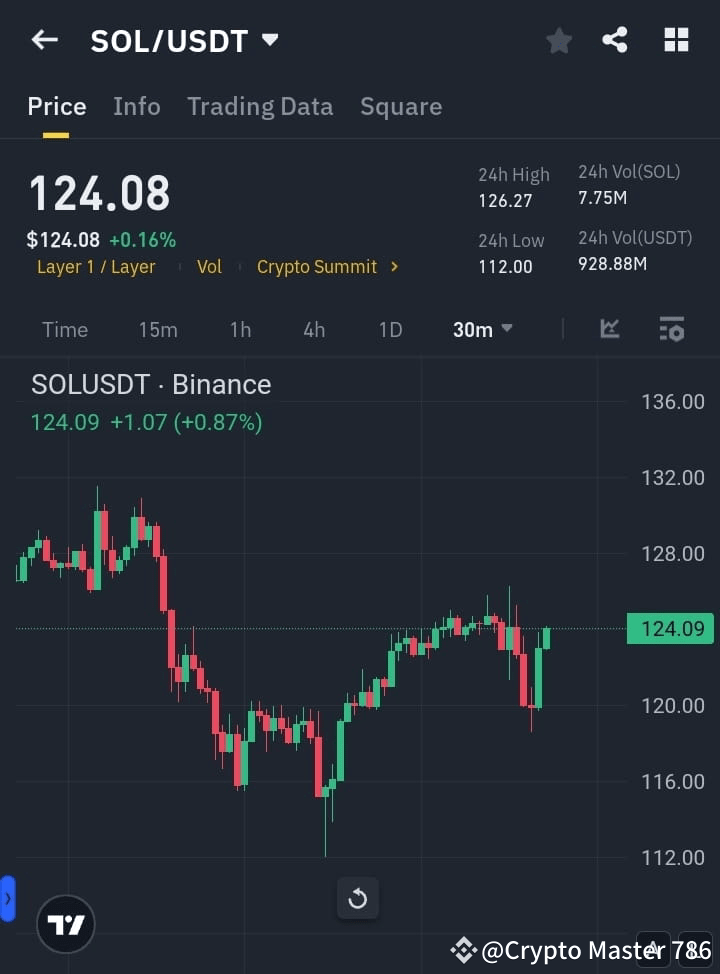Open the Square tab
The width and height of the screenshot is (720, 974).
click(x=401, y=106)
